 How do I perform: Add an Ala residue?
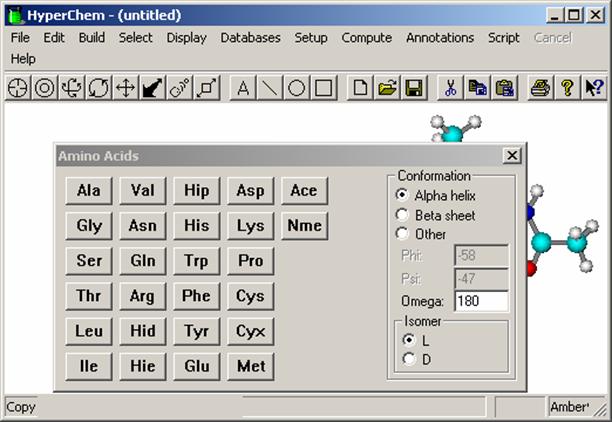coord(89,191)
